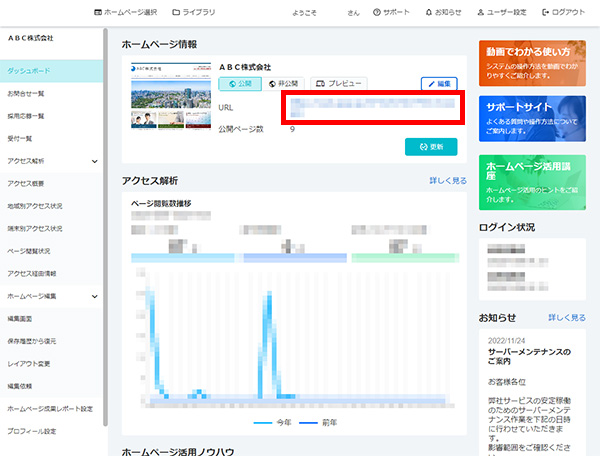Image resolution: width=600 pixels, height=456 pixels.
Task: Click 詳しく見る beside アクセス解析
Action: pyautogui.click(x=447, y=181)
